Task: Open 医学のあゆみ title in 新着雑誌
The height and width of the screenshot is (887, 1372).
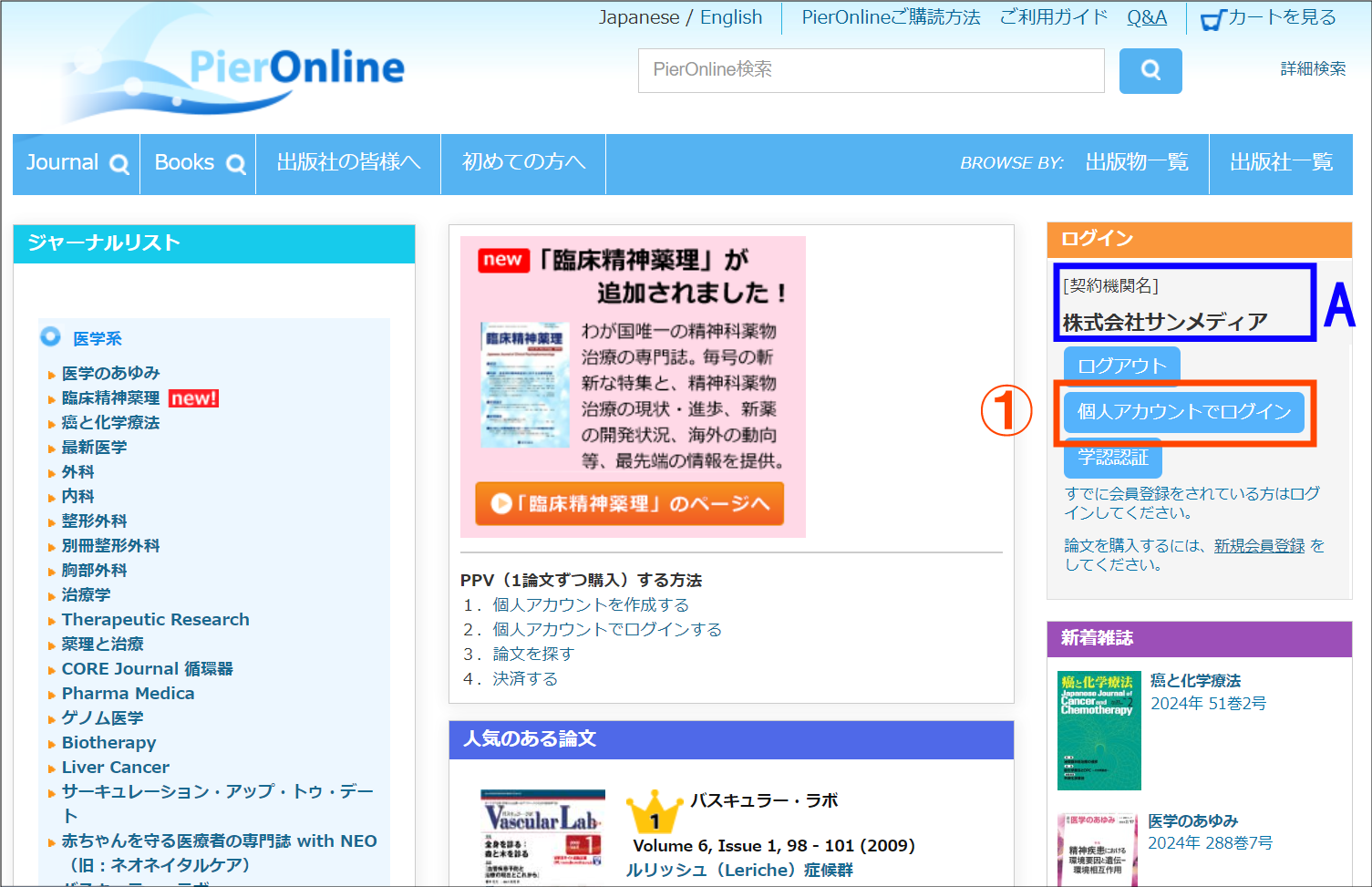Action: [x=1192, y=820]
